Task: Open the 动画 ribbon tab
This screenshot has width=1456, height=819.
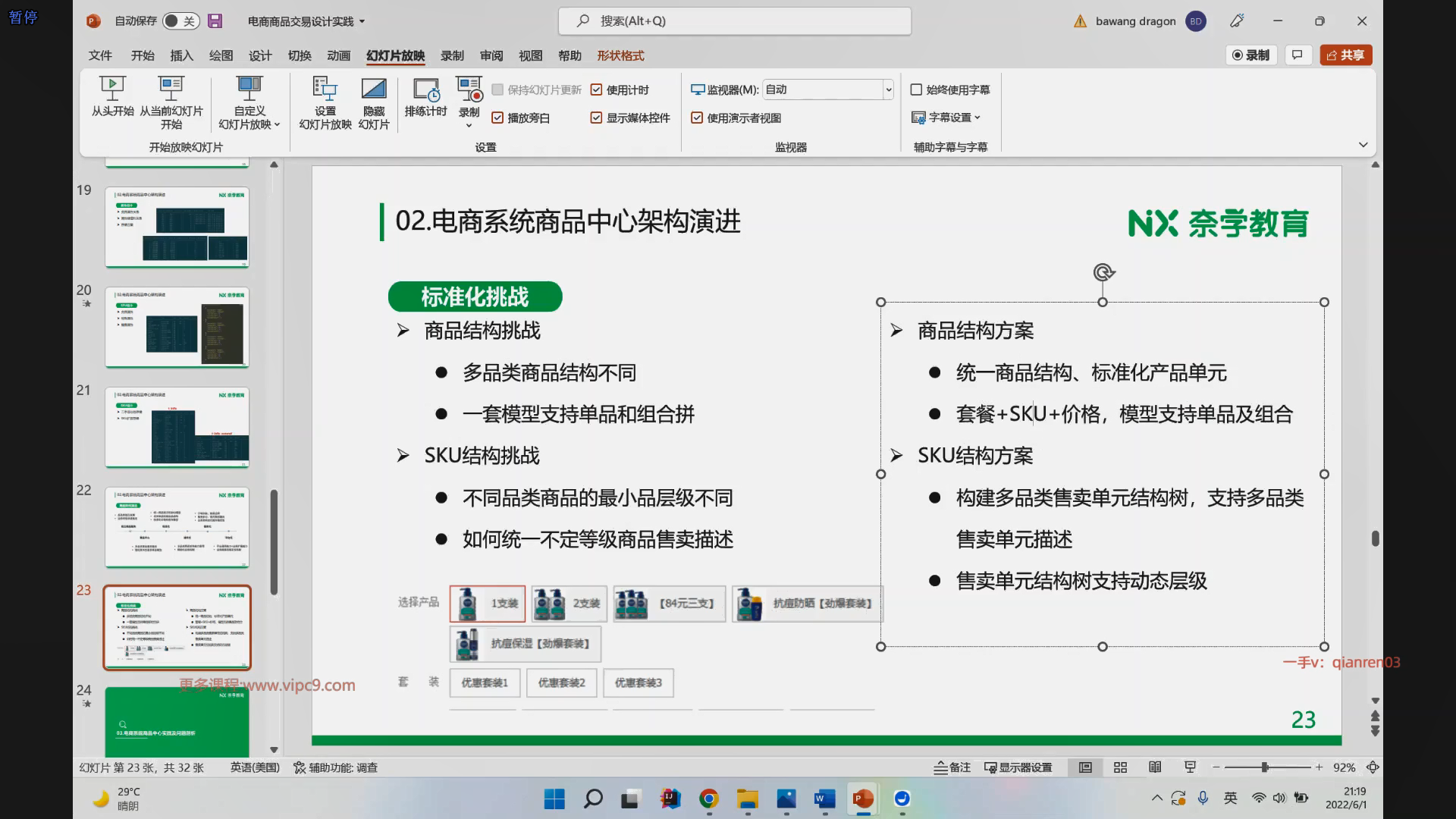Action: (x=338, y=55)
